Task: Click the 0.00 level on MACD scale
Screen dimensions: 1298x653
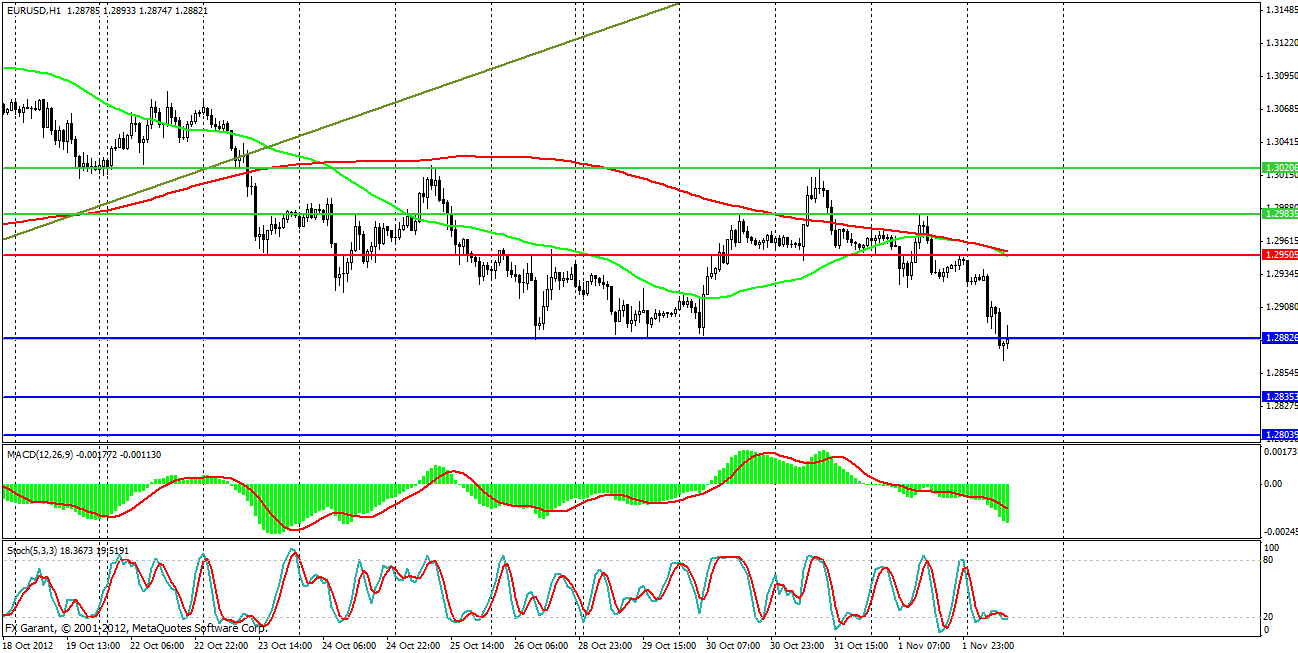Action: [x=1274, y=484]
